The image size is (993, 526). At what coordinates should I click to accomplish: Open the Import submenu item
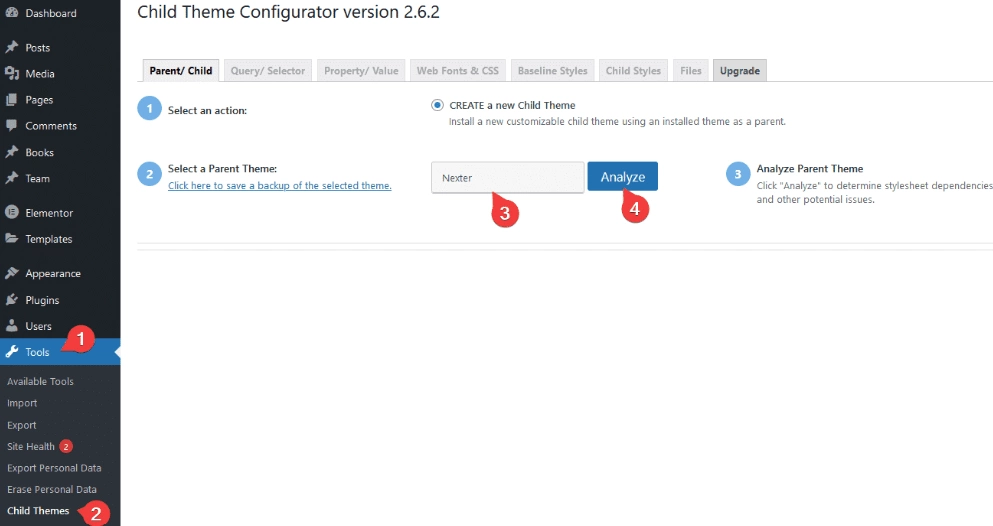[x=22, y=403]
